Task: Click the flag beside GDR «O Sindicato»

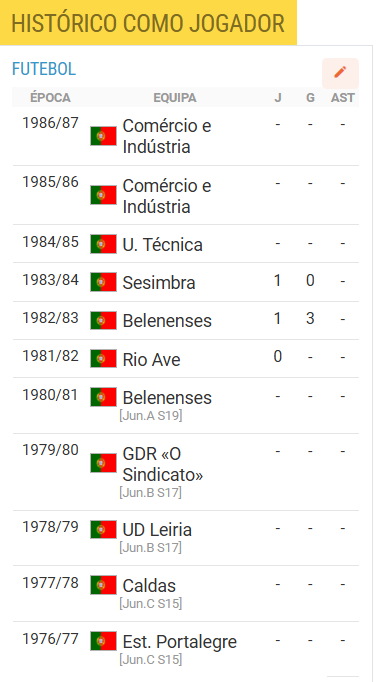Action: pyautogui.click(x=104, y=463)
